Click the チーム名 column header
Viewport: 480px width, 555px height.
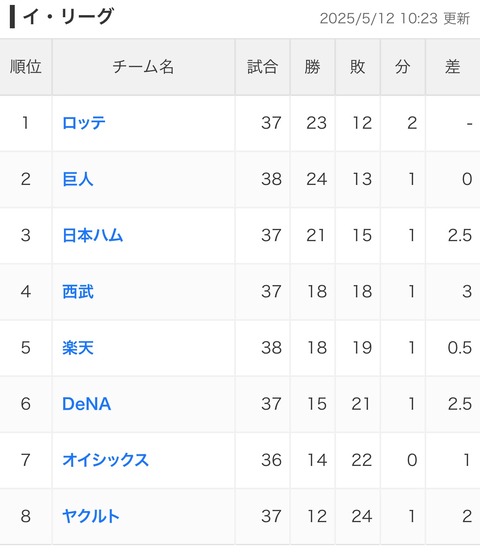tap(143, 67)
